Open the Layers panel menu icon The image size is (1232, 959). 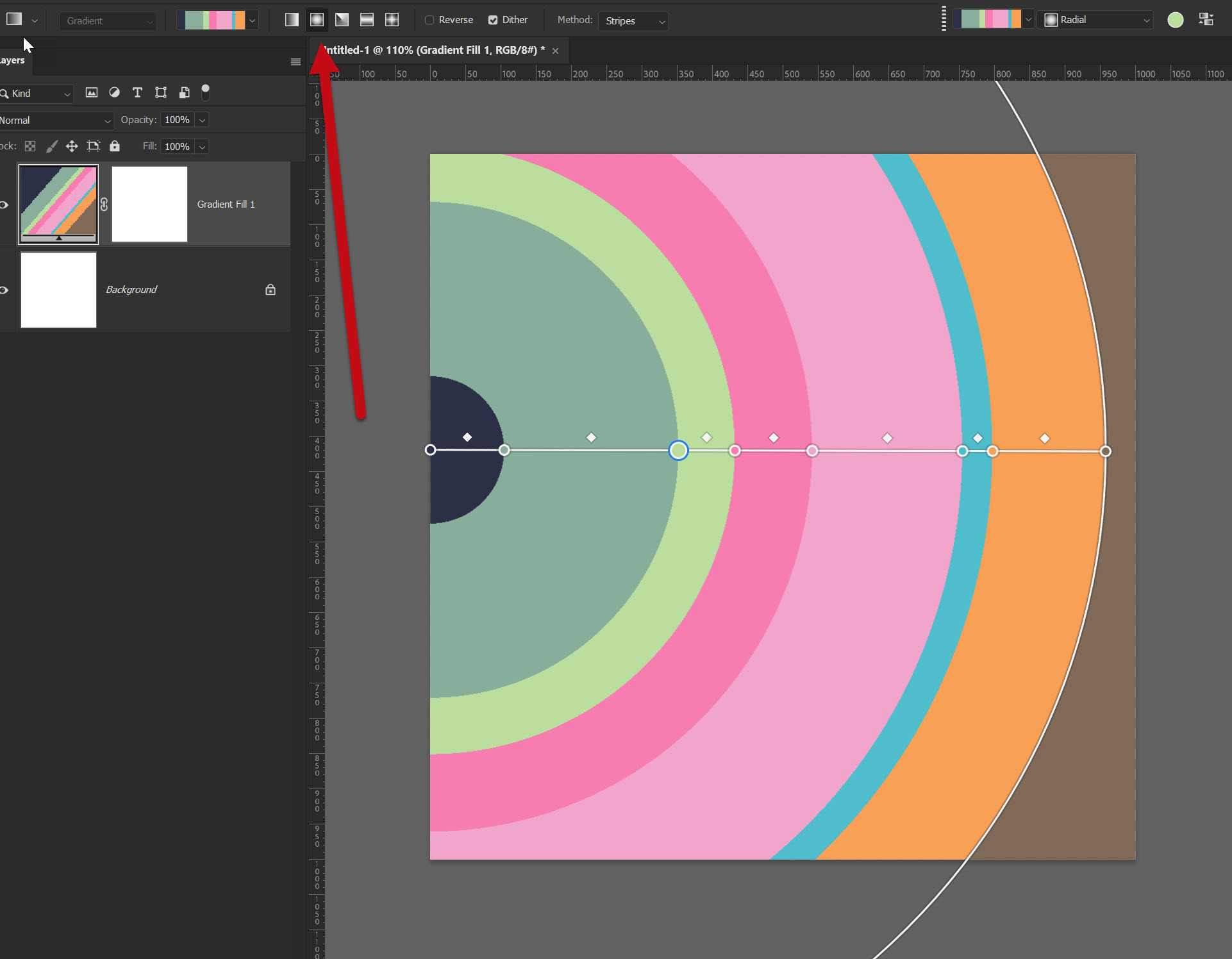[x=296, y=62]
